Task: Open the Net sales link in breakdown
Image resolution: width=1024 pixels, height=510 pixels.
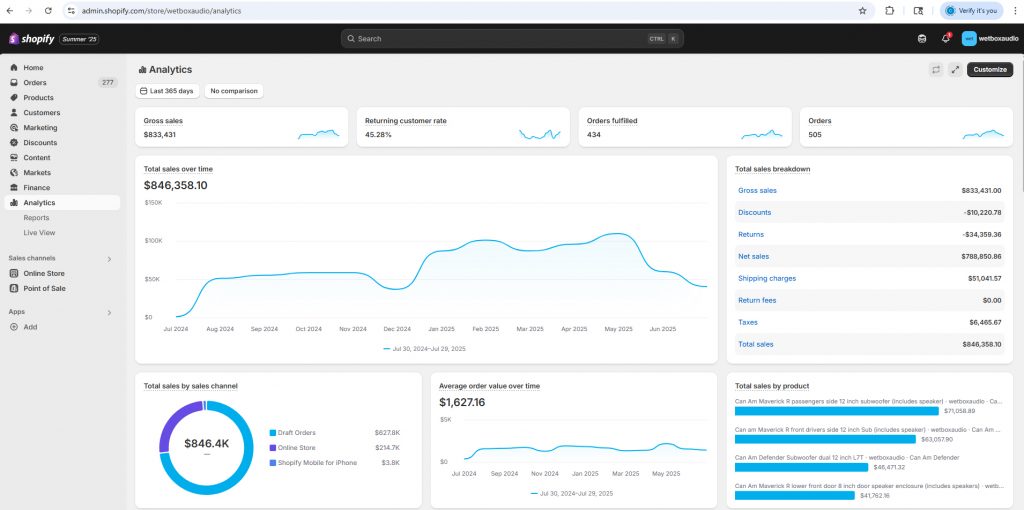Action: (753, 257)
